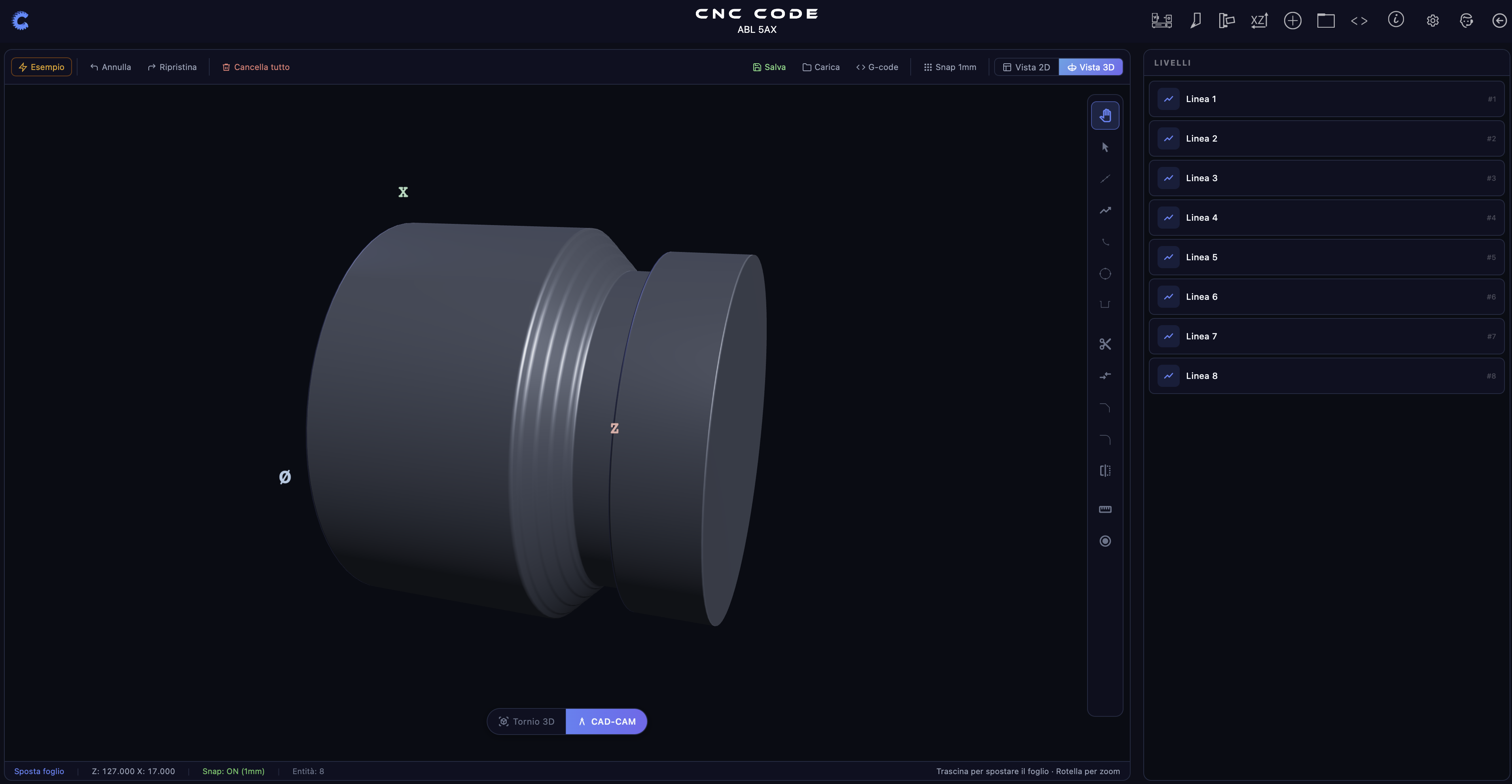Open the support agent headset icon

1466,21
